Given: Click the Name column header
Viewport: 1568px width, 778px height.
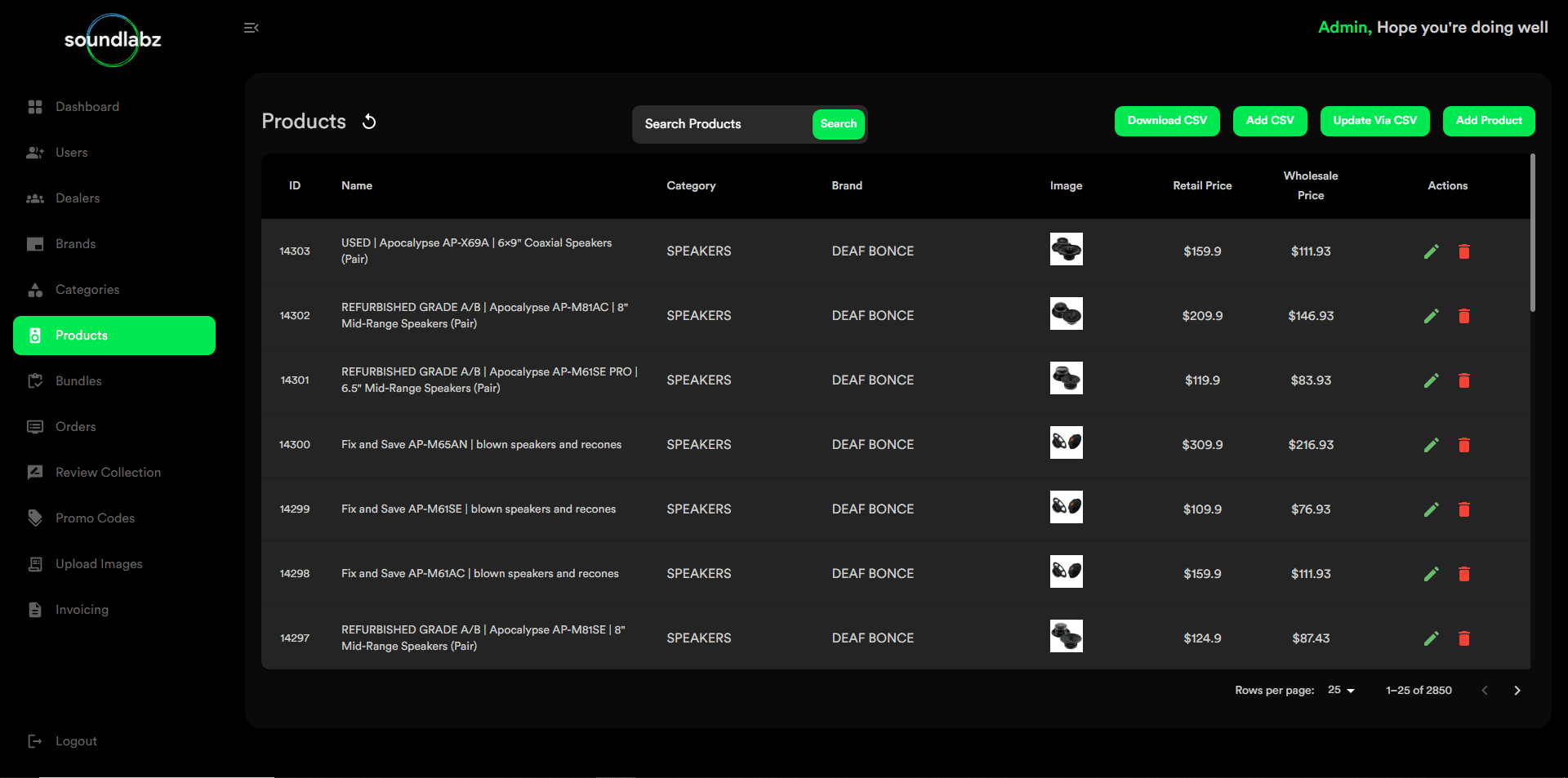Looking at the screenshot, I should tap(357, 186).
